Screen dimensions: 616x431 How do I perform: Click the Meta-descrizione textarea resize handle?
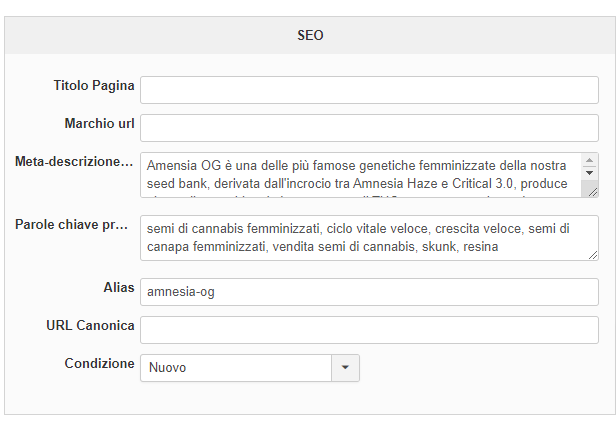click(591, 190)
